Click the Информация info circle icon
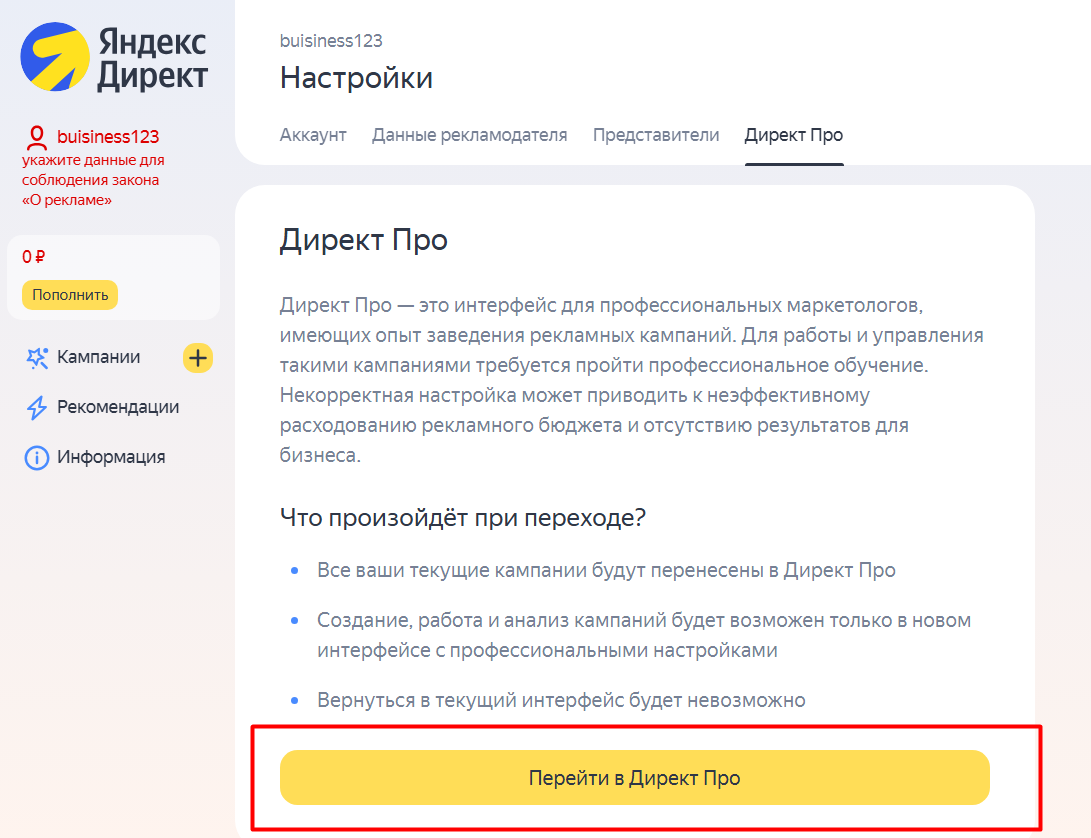1091x838 pixels. tap(37, 458)
